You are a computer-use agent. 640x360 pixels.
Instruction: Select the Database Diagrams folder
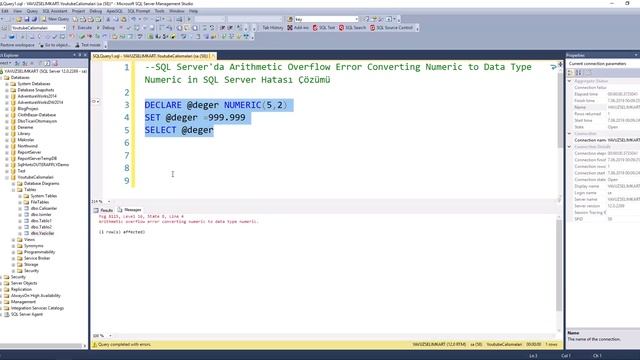[x=41, y=183]
